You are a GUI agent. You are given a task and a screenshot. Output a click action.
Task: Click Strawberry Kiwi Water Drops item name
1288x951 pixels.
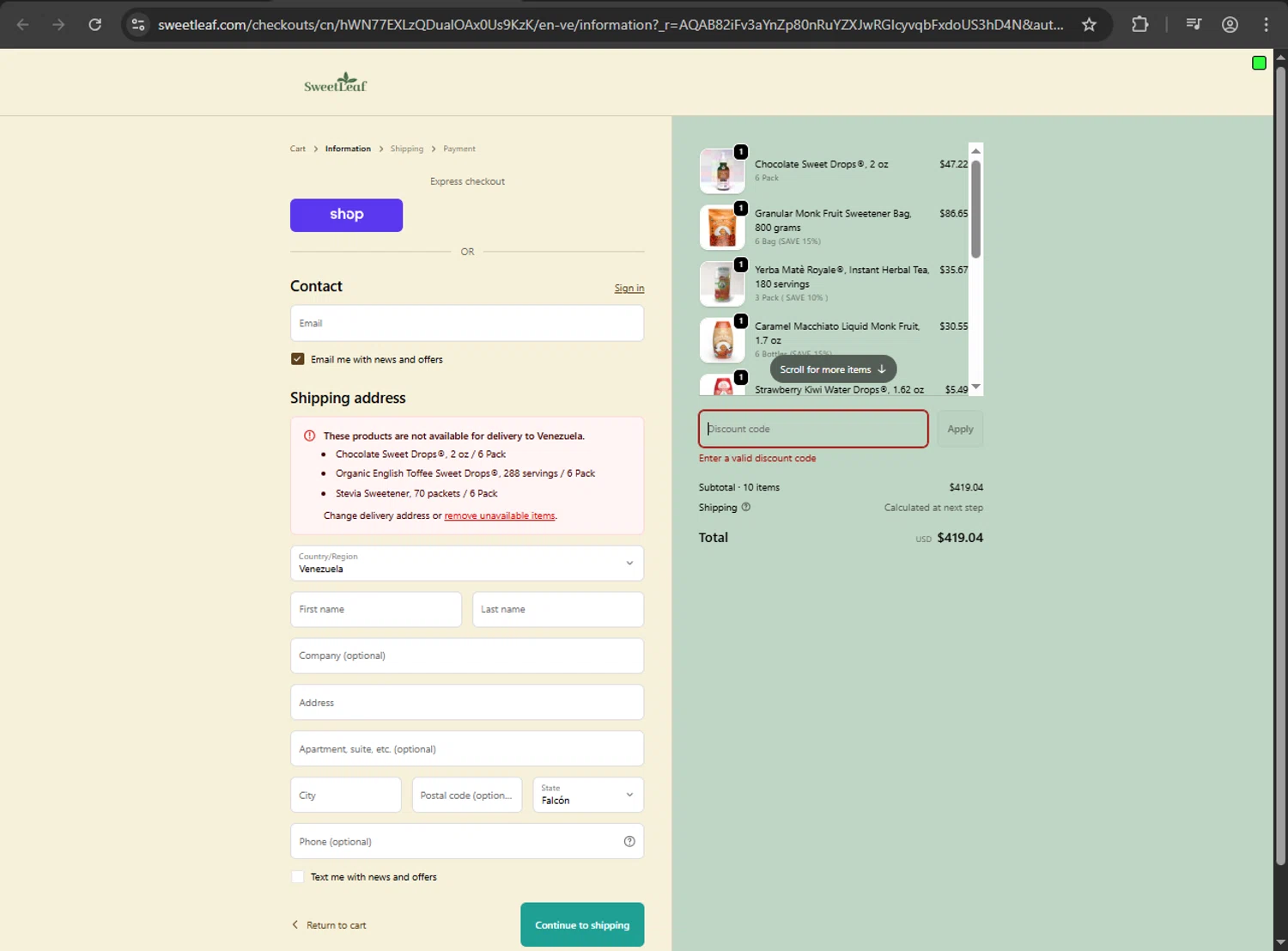coord(839,389)
